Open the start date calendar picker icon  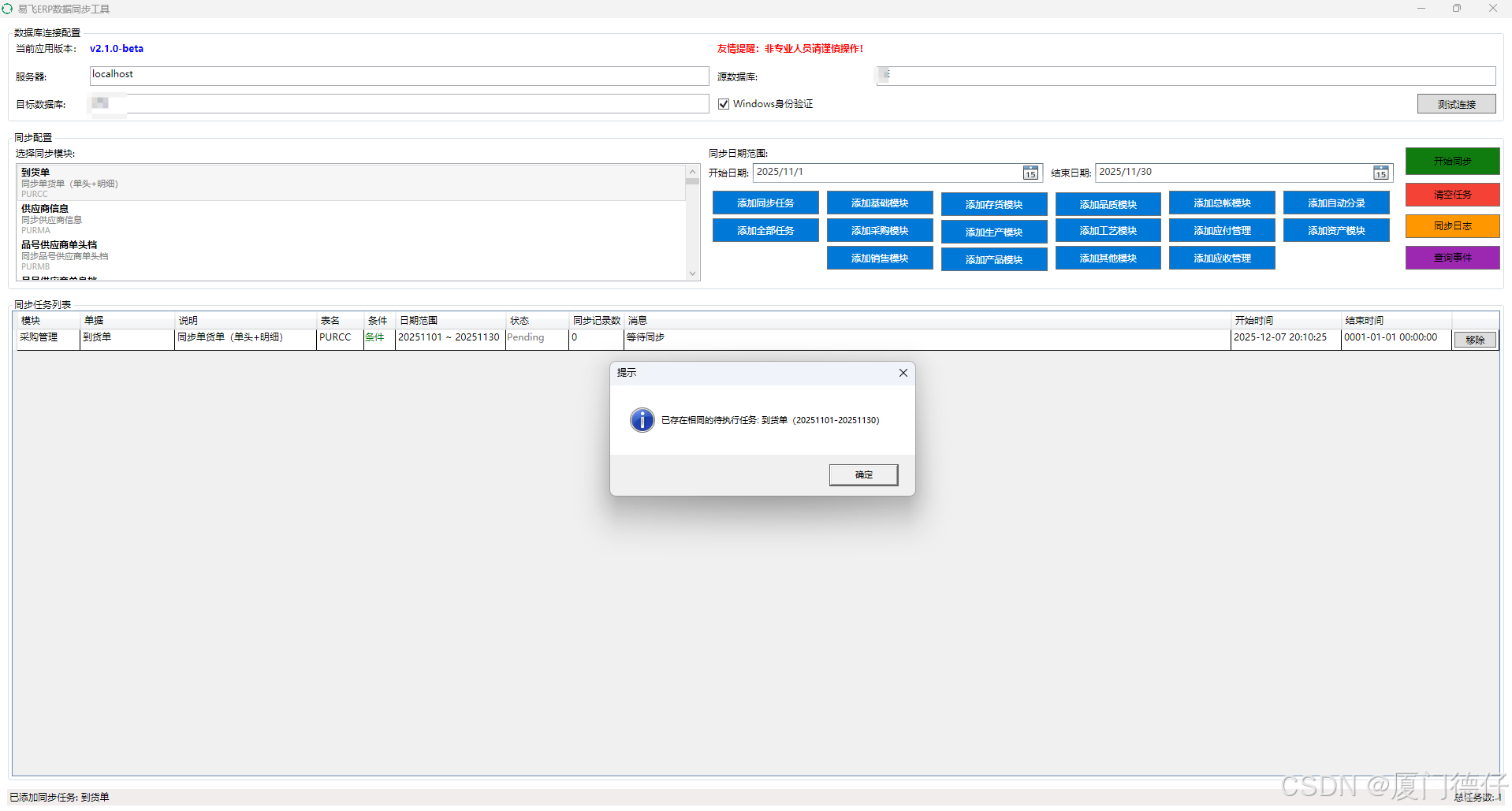(x=1030, y=173)
